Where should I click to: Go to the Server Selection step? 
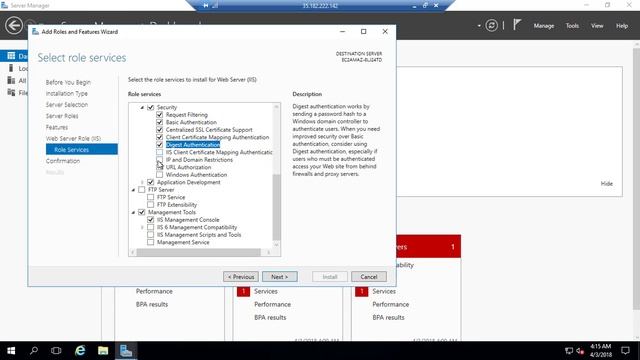[67, 104]
